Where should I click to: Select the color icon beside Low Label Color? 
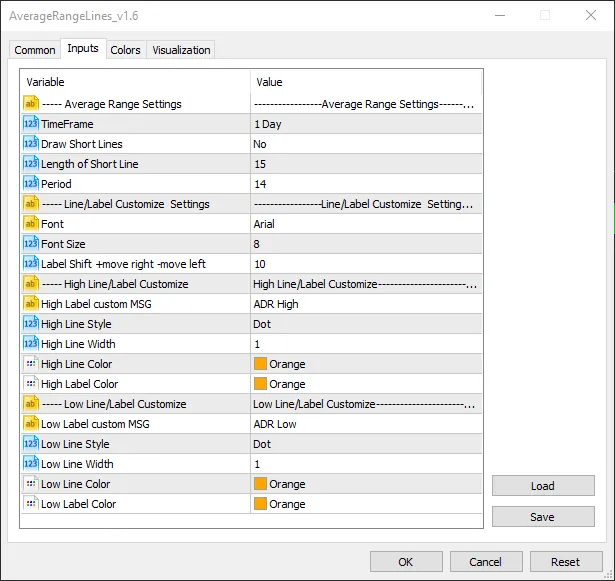tap(31, 504)
